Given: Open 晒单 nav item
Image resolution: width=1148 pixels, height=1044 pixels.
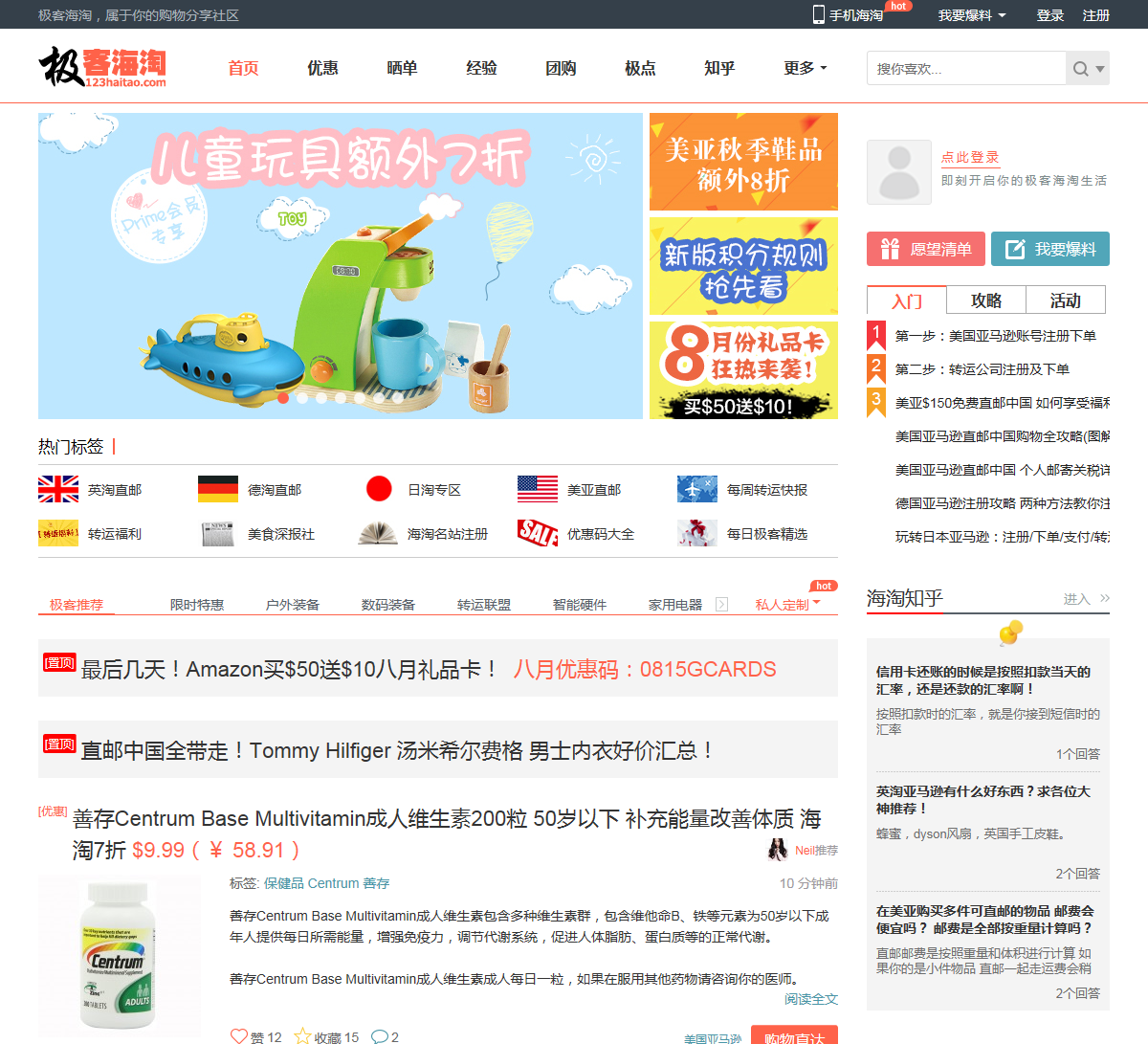Looking at the screenshot, I should point(402,68).
